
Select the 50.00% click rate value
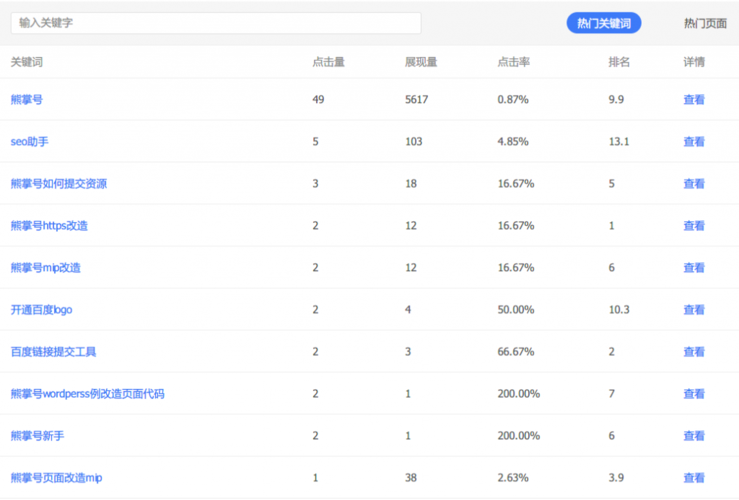click(516, 310)
